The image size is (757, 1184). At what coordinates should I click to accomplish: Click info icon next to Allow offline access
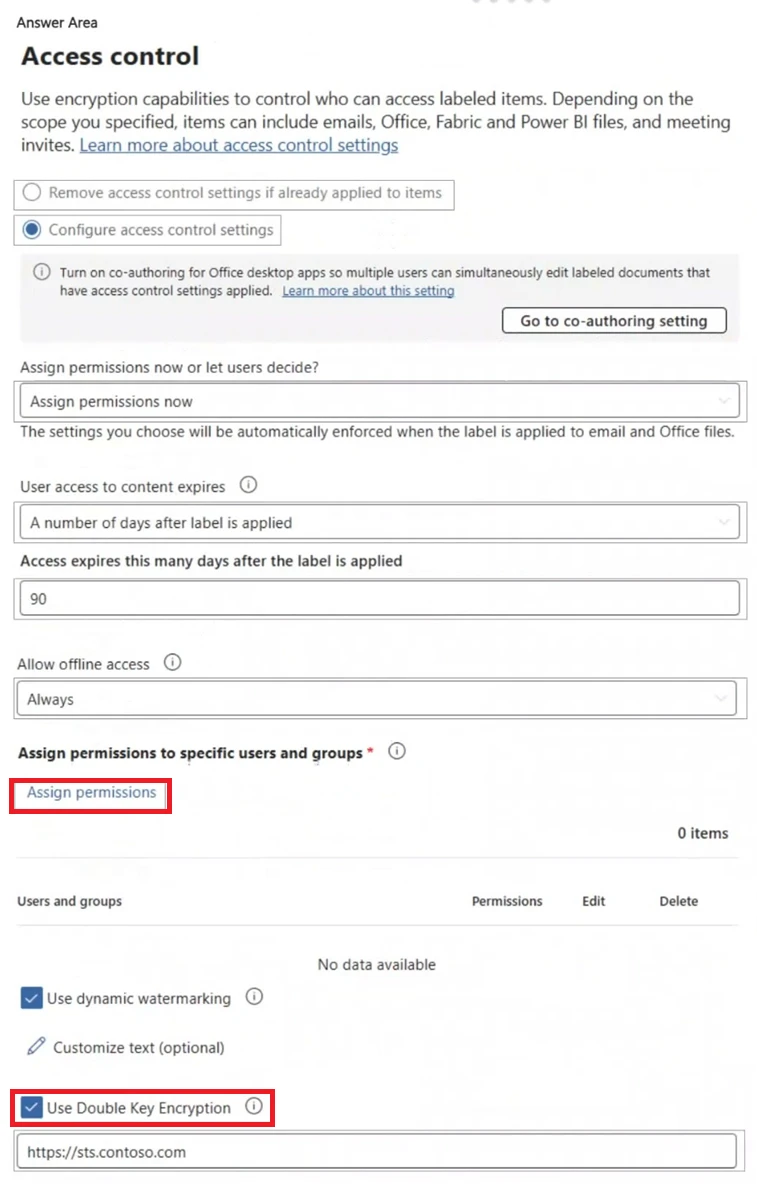click(173, 663)
